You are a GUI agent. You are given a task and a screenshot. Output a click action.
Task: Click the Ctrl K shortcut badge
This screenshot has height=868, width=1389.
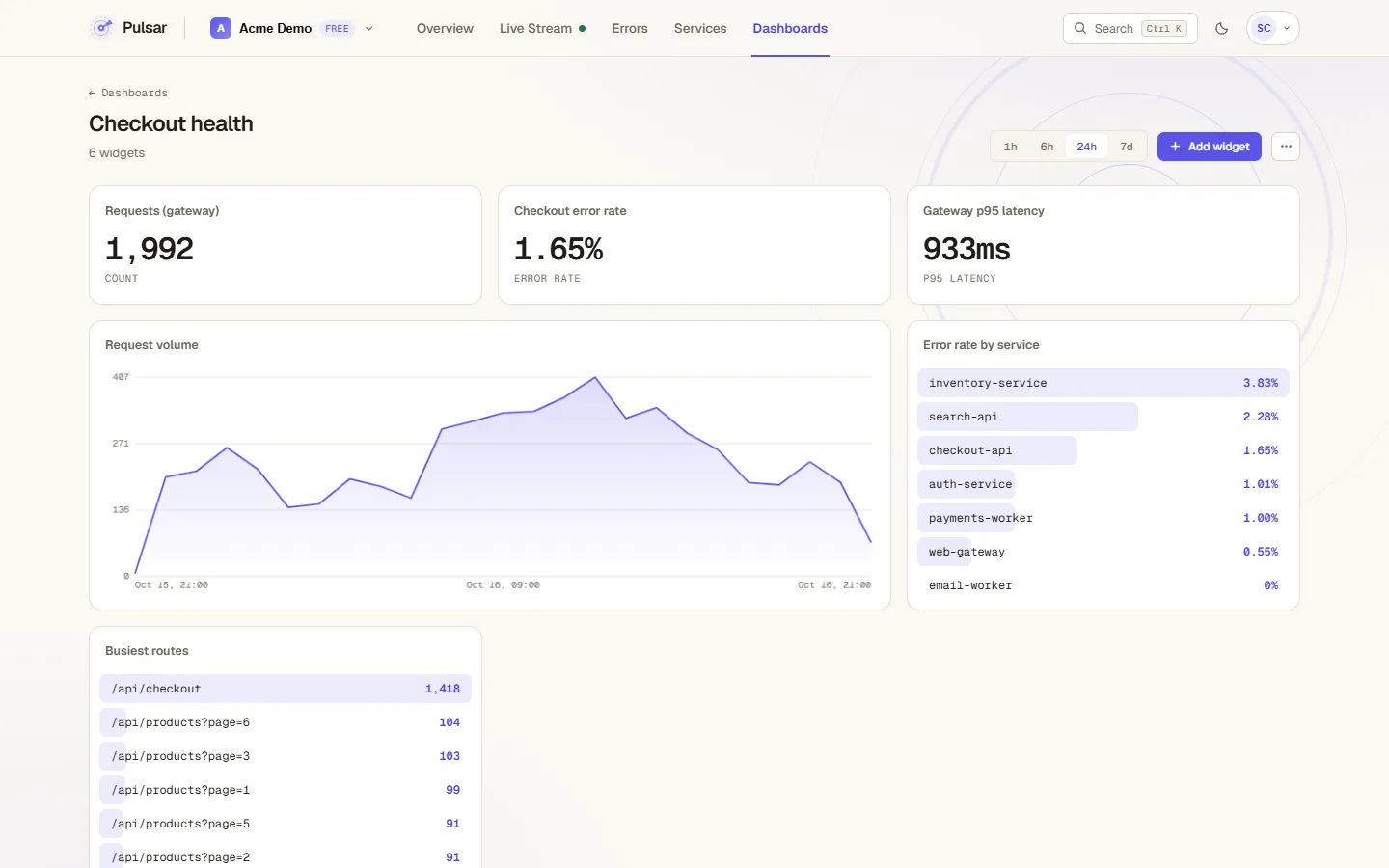pos(1164,29)
